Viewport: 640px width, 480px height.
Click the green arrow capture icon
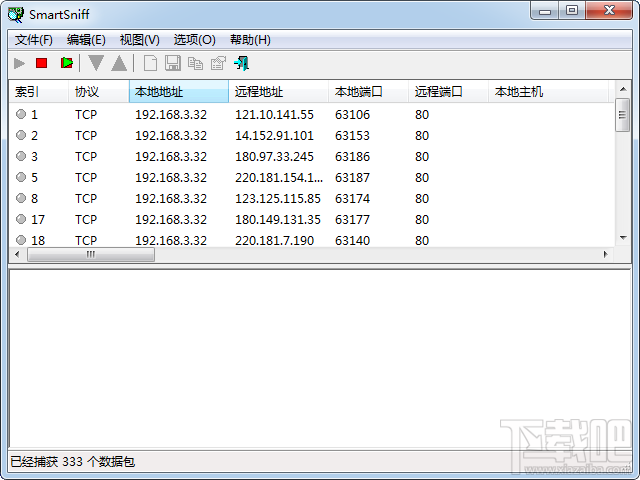67,63
